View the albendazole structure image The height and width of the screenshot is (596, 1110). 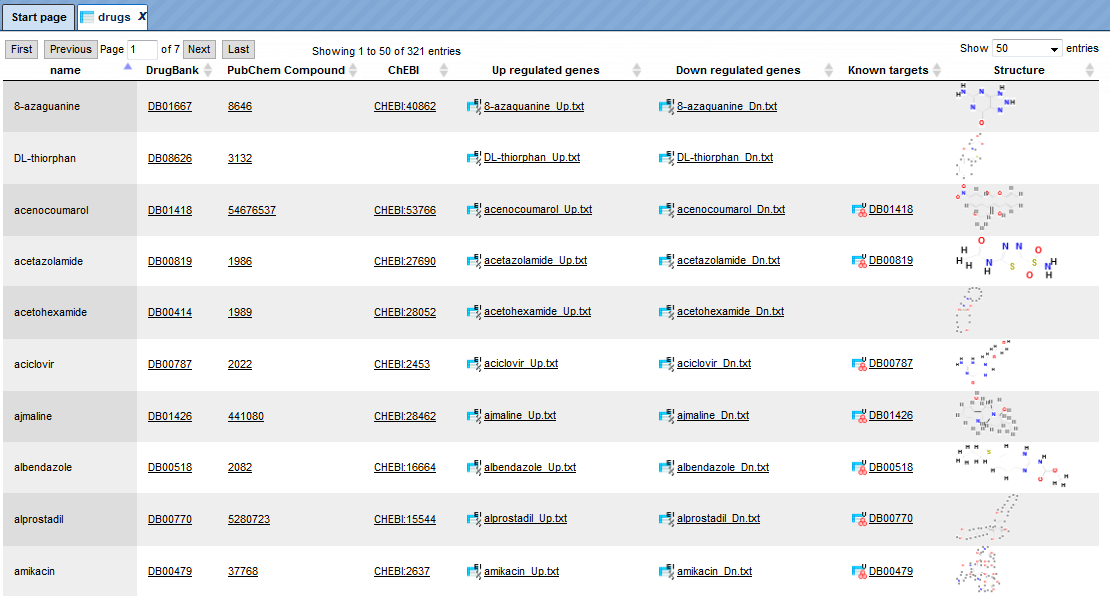tap(1012, 467)
